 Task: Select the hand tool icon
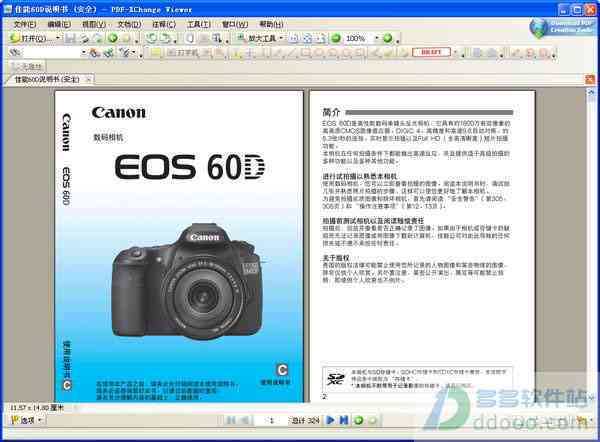click(x=190, y=38)
